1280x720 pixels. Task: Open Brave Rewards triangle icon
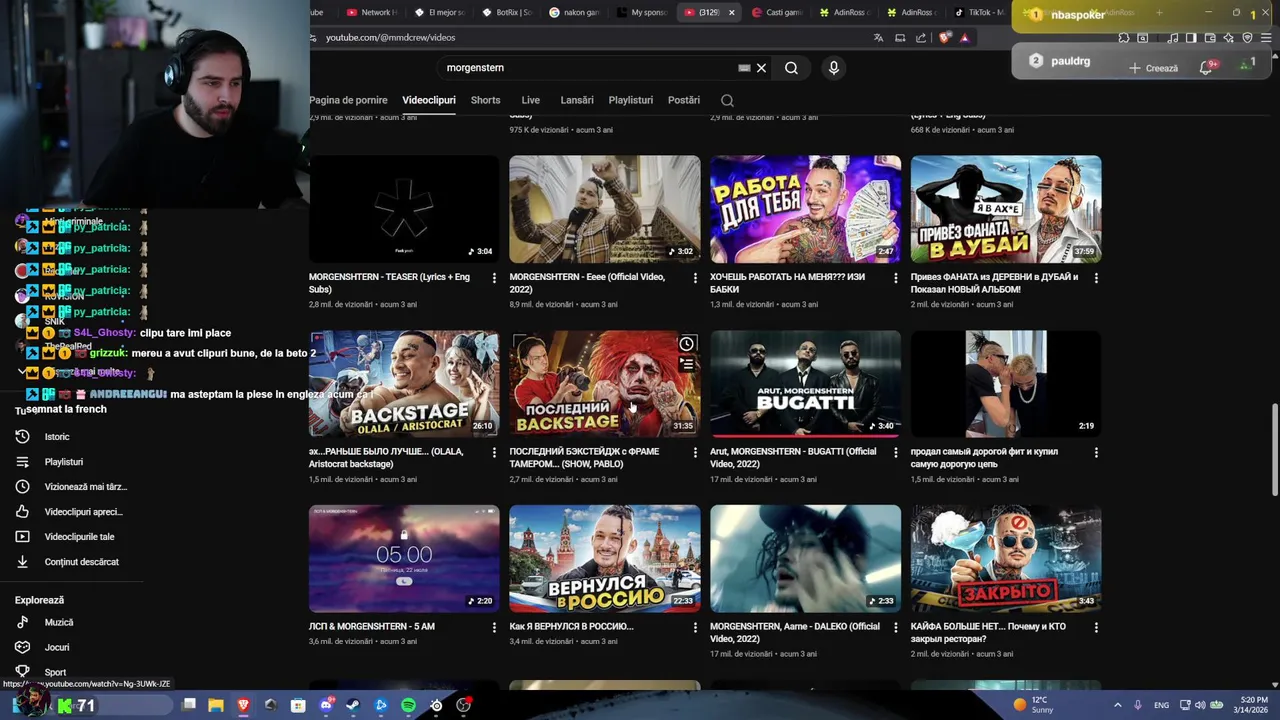click(965, 38)
